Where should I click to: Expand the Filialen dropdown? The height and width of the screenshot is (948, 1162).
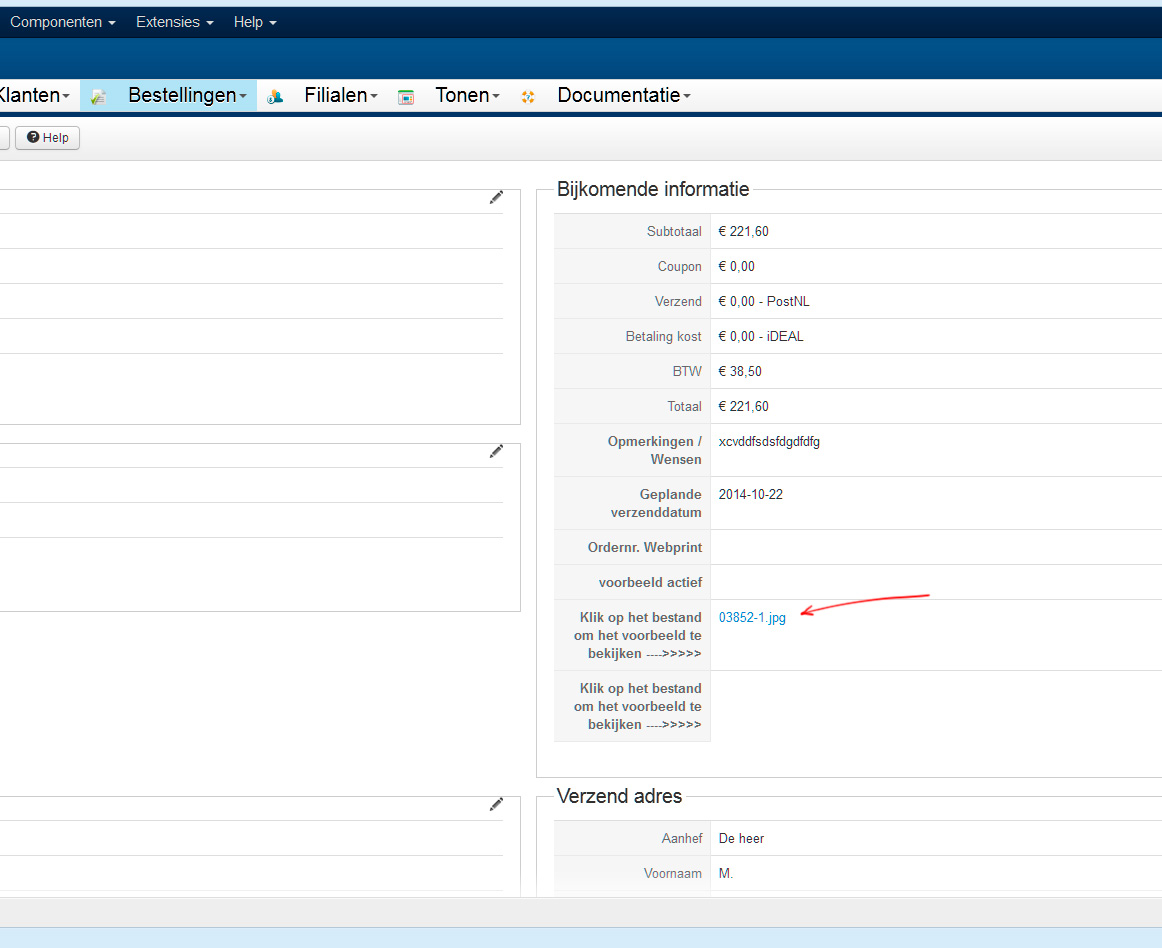click(x=341, y=95)
